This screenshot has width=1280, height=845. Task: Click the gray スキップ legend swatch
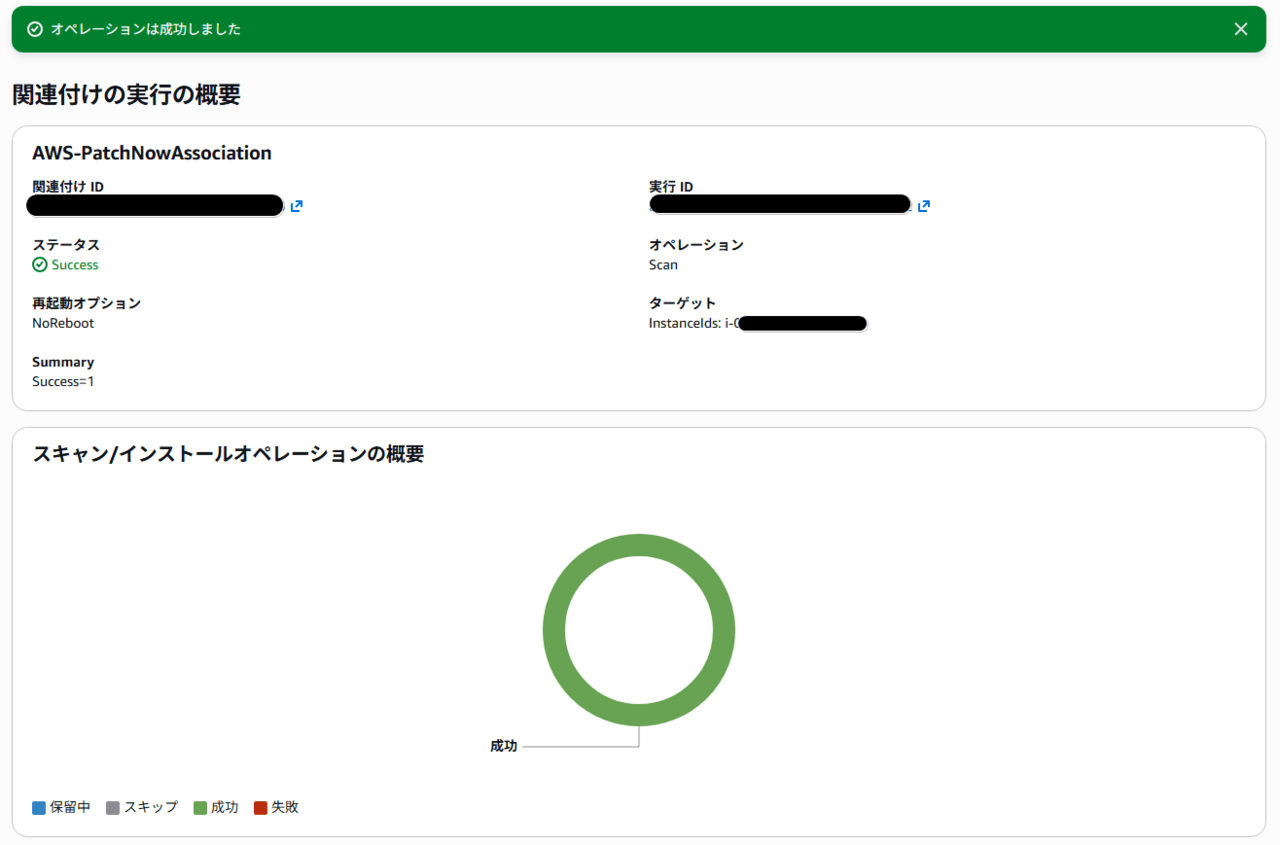pos(113,807)
